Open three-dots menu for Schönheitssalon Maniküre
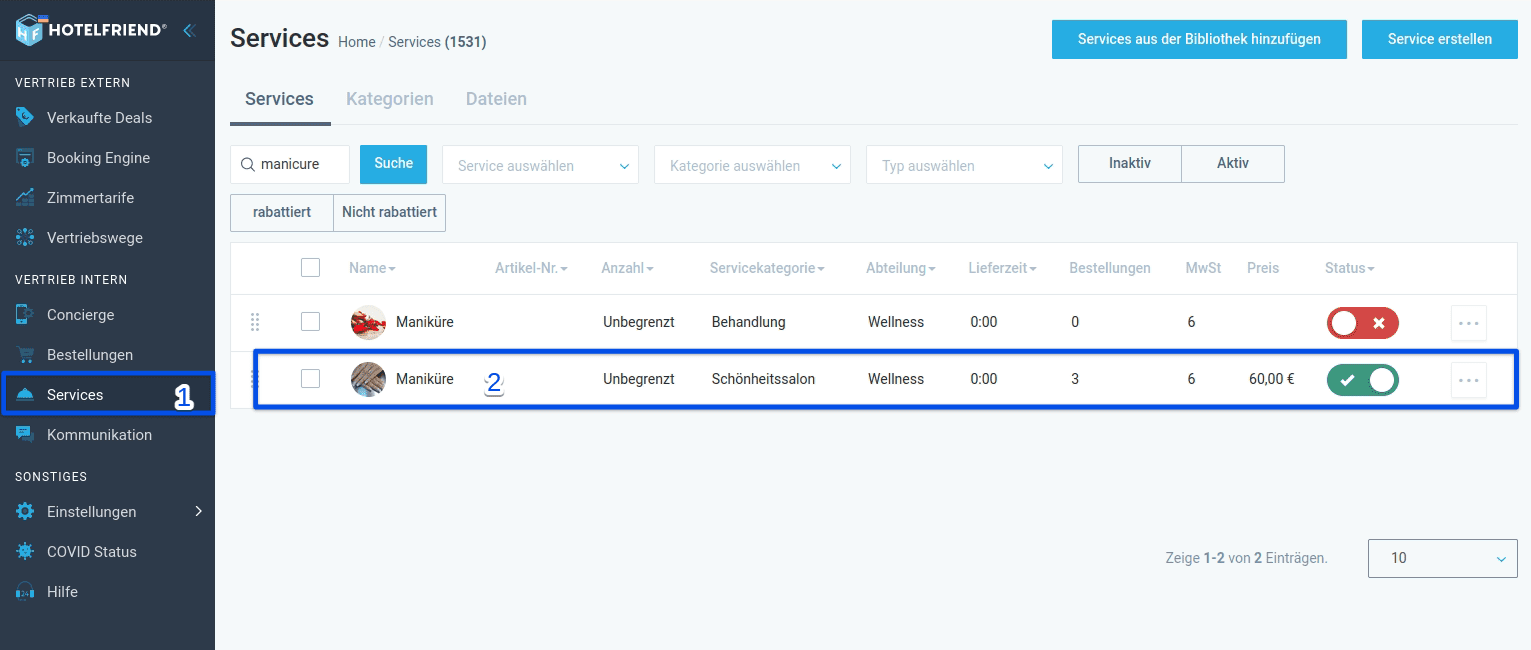 point(1468,380)
